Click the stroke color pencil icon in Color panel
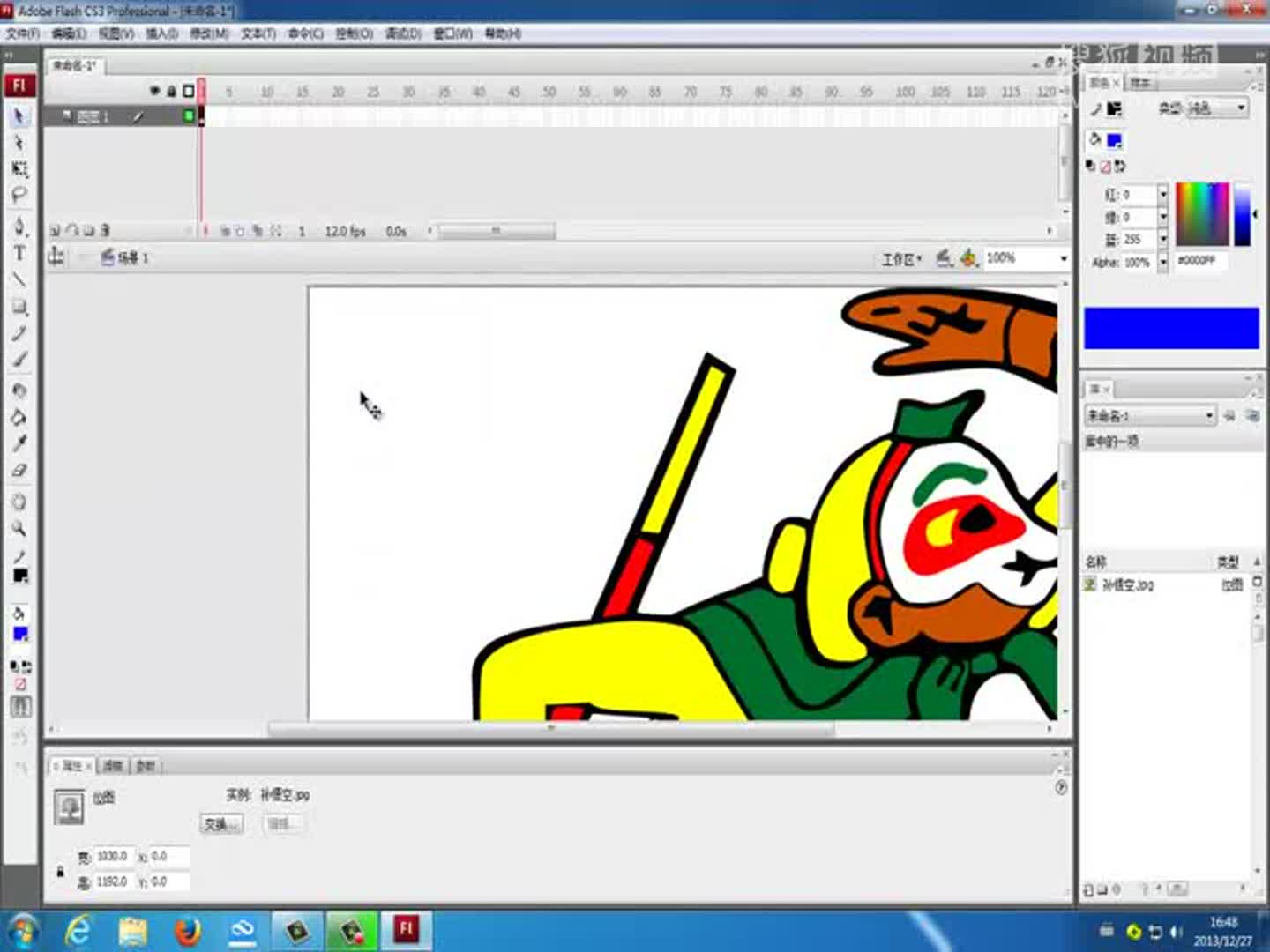1270x952 pixels. (1096, 108)
